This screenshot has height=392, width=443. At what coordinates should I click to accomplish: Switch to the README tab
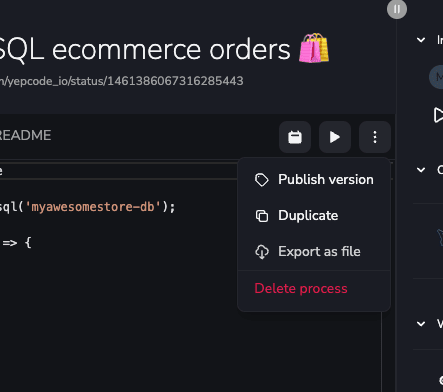[25, 135]
